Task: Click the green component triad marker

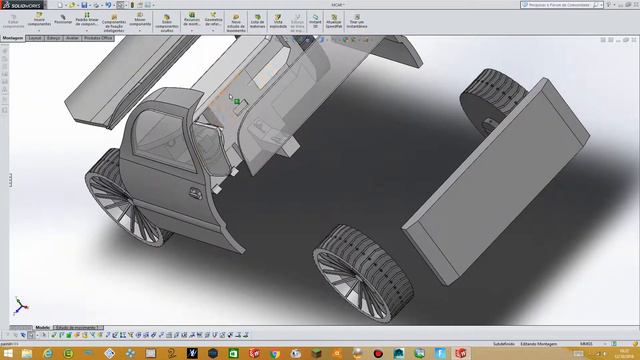Action: 237,101
